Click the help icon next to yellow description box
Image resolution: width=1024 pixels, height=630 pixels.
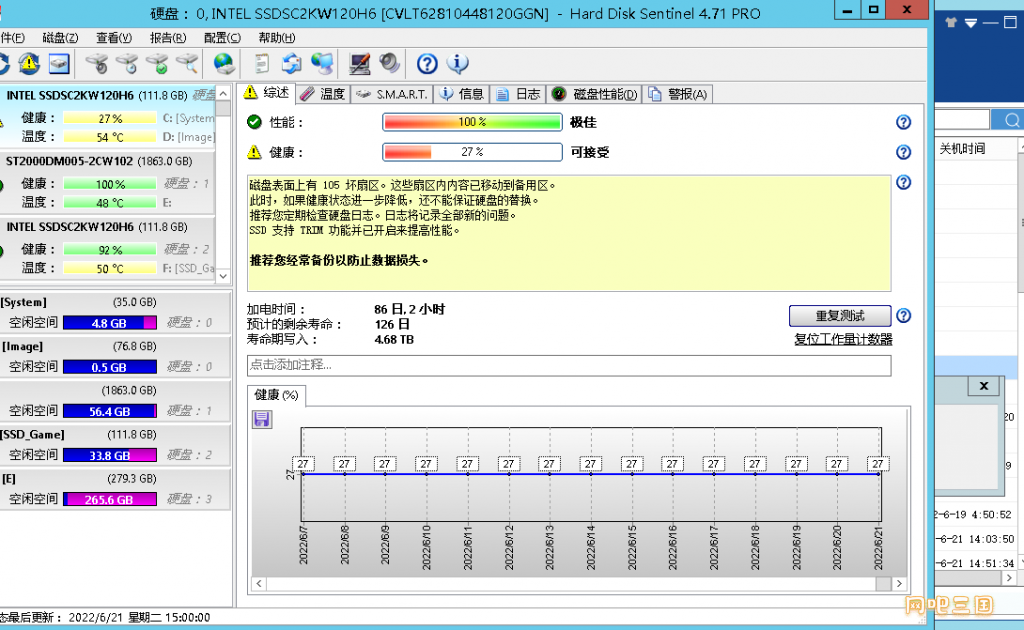coord(903,182)
